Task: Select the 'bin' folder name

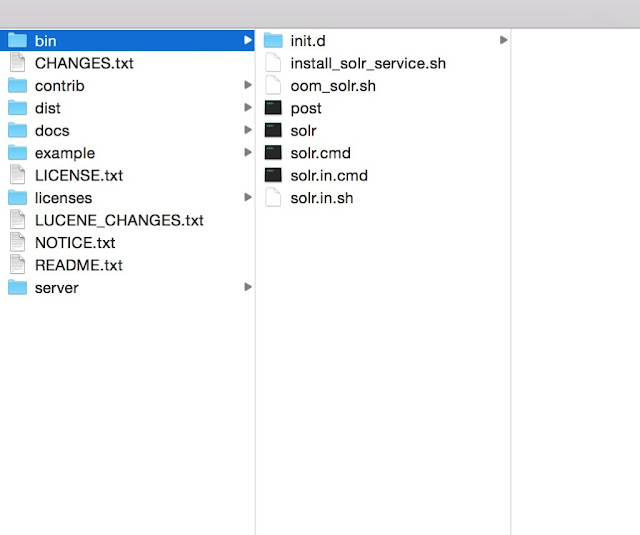Action: pyautogui.click(x=45, y=41)
